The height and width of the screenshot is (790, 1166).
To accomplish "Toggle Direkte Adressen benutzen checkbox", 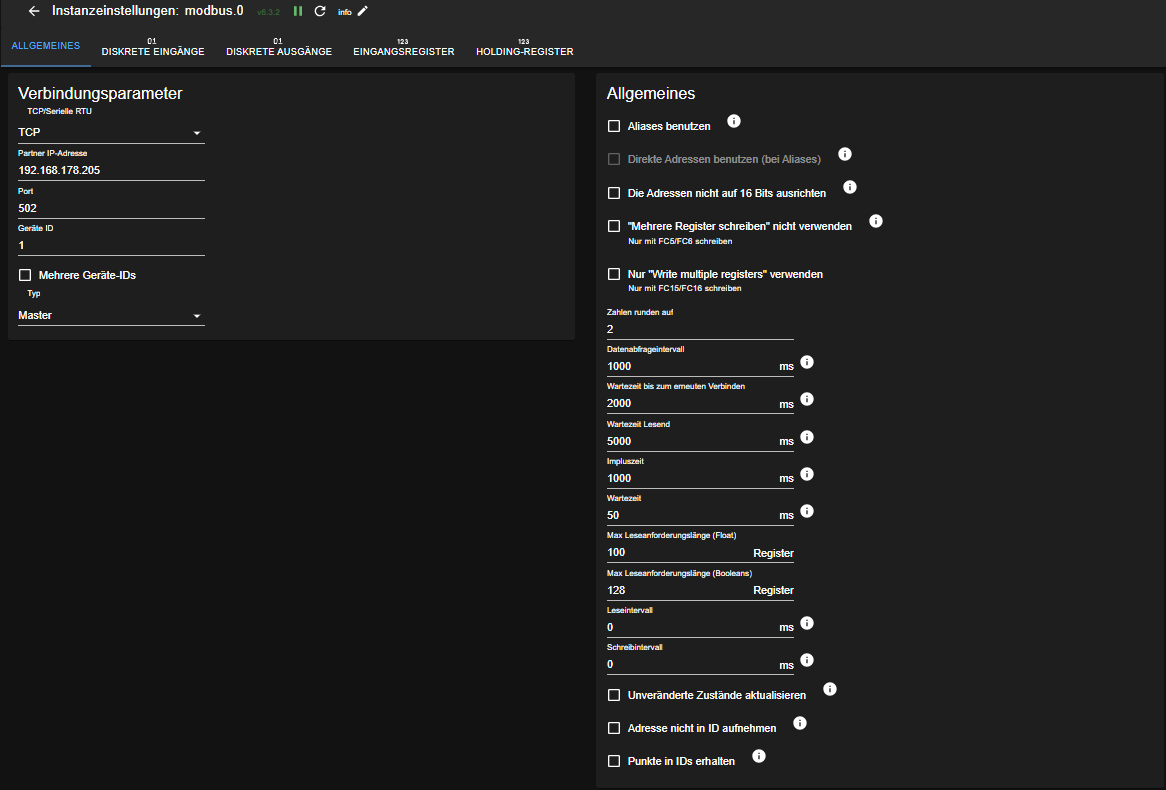I will pyautogui.click(x=613, y=159).
